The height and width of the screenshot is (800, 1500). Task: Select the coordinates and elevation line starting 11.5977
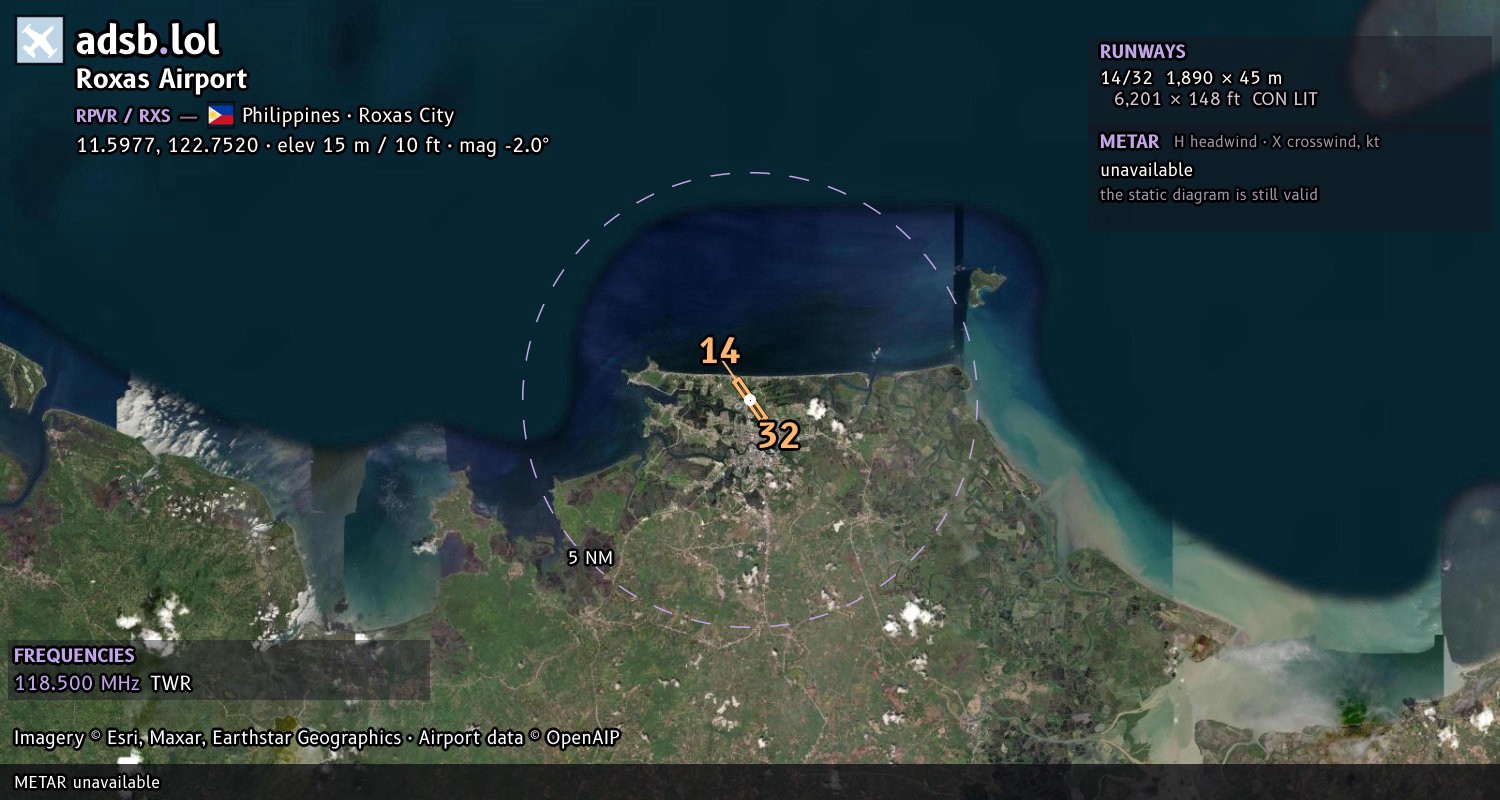point(313,145)
